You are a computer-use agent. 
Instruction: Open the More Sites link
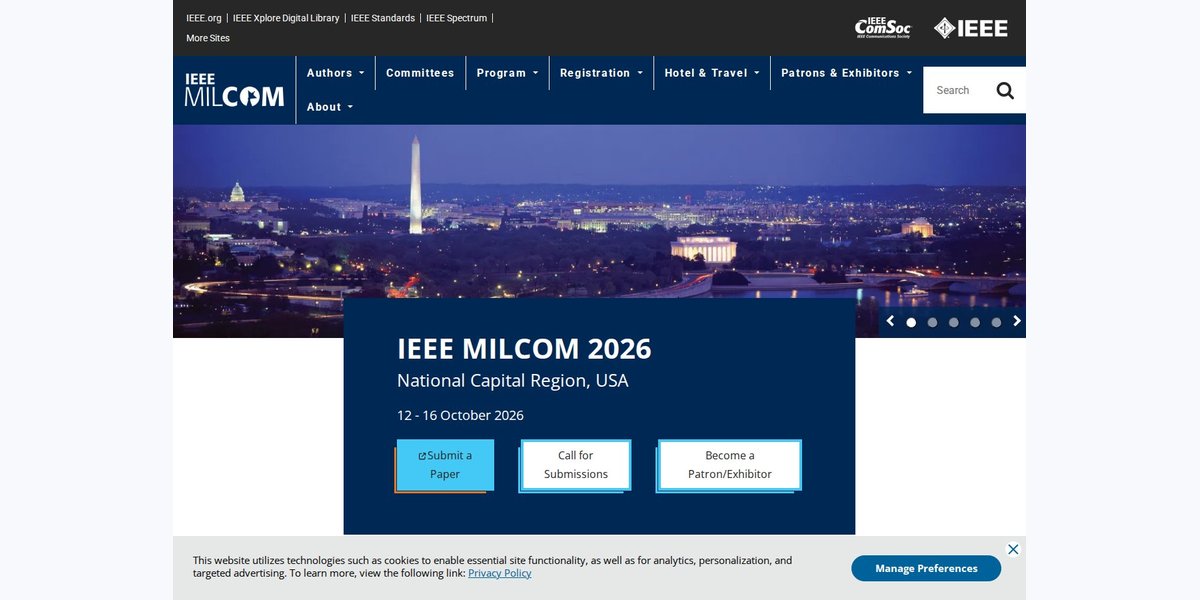(x=208, y=38)
